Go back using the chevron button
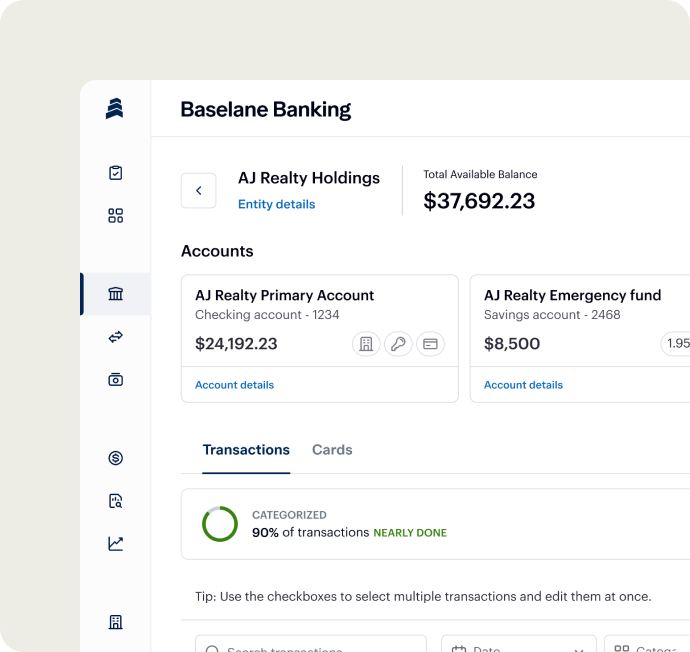This screenshot has width=690, height=652. [198, 190]
